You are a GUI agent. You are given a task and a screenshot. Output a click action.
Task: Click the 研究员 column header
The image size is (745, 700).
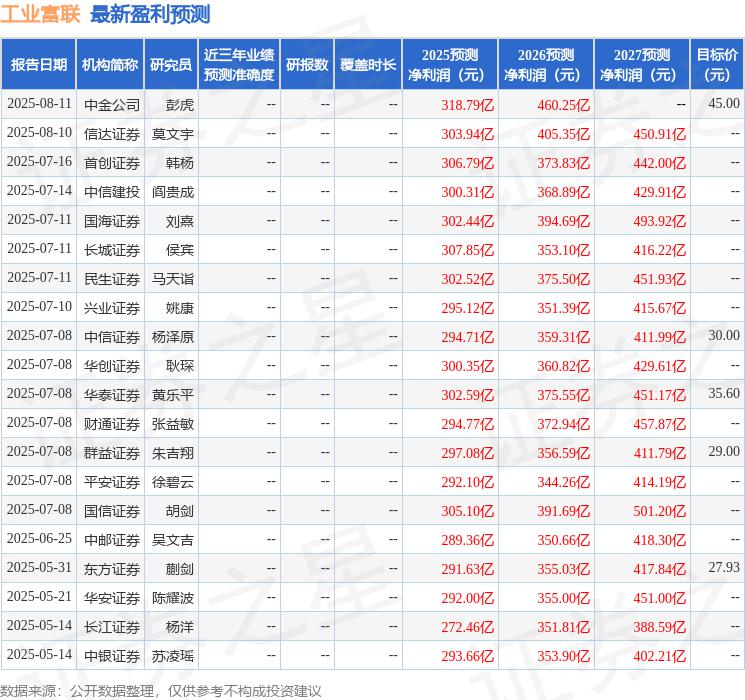coord(171,65)
